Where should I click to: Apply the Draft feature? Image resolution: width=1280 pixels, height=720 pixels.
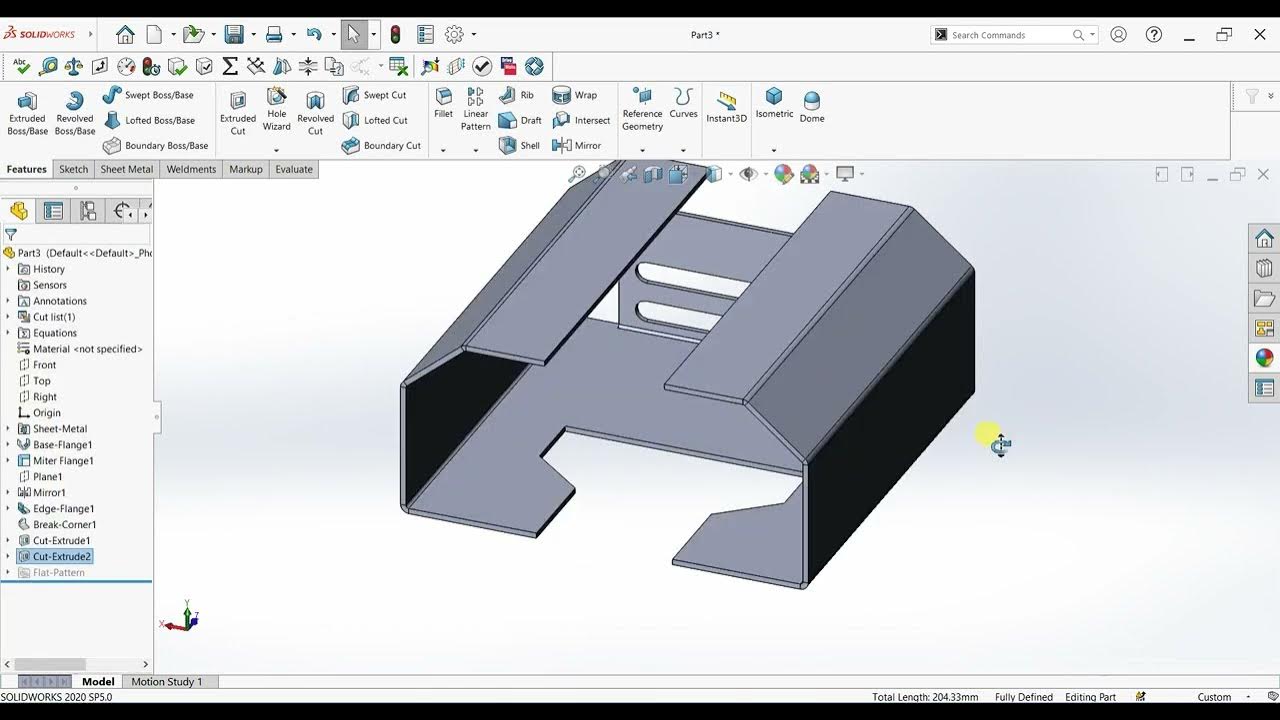[x=520, y=120]
